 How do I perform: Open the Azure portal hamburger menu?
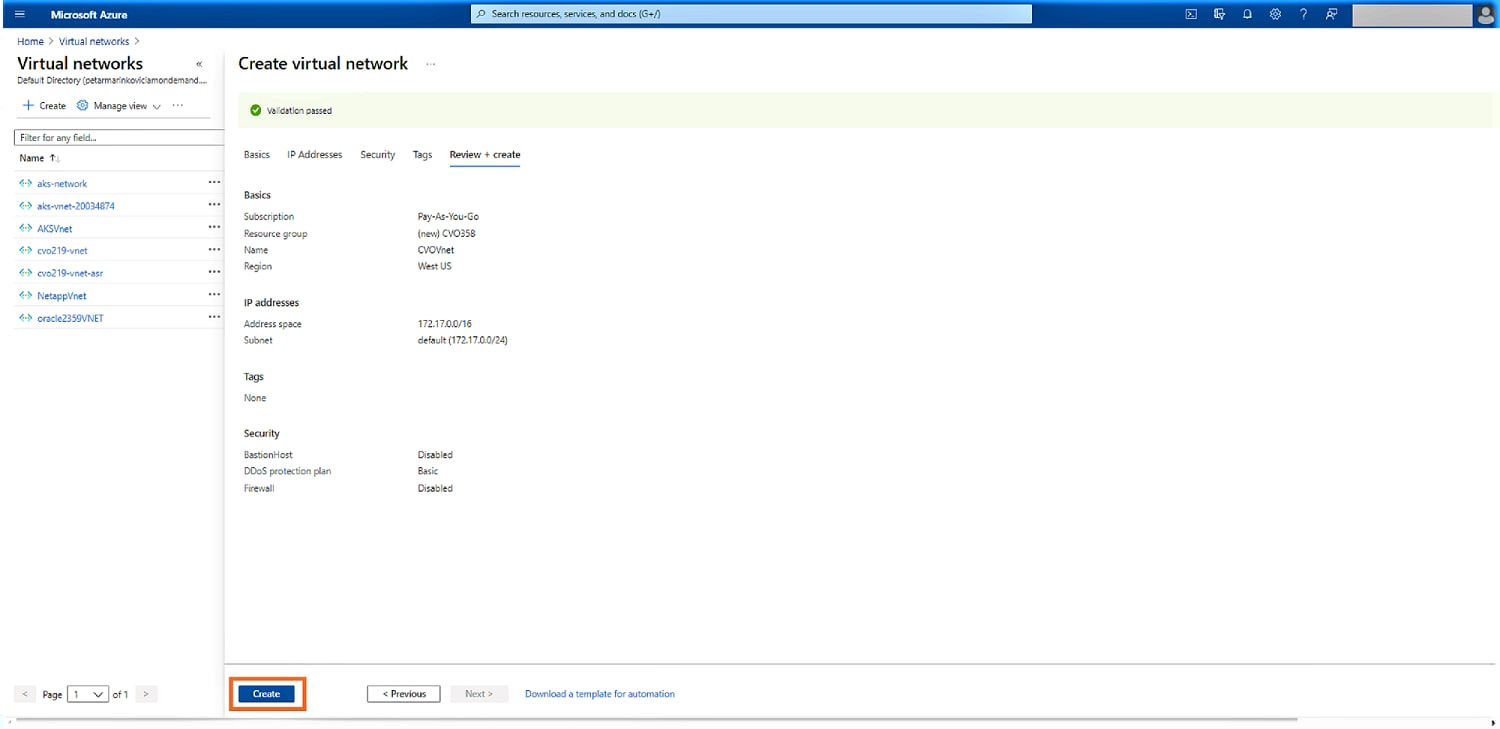[x=20, y=14]
